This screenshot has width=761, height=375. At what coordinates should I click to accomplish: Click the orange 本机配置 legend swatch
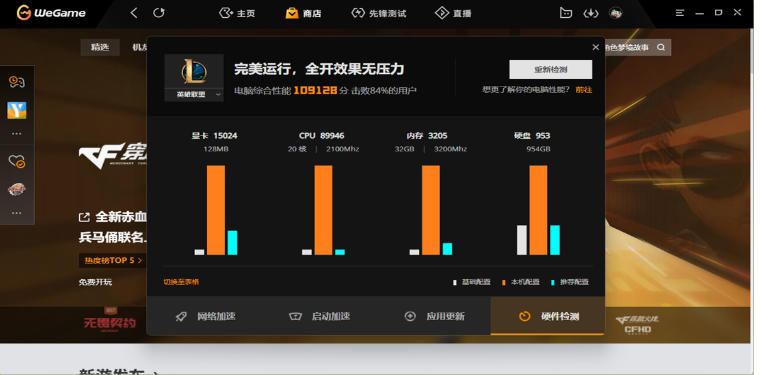[x=504, y=282]
